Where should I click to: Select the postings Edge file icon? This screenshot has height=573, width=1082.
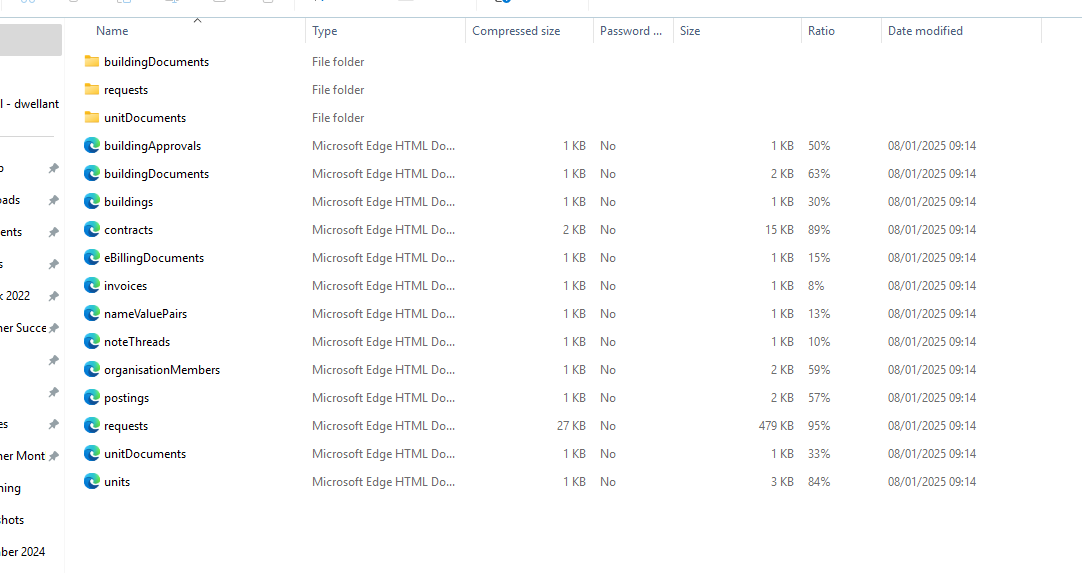[92, 398]
